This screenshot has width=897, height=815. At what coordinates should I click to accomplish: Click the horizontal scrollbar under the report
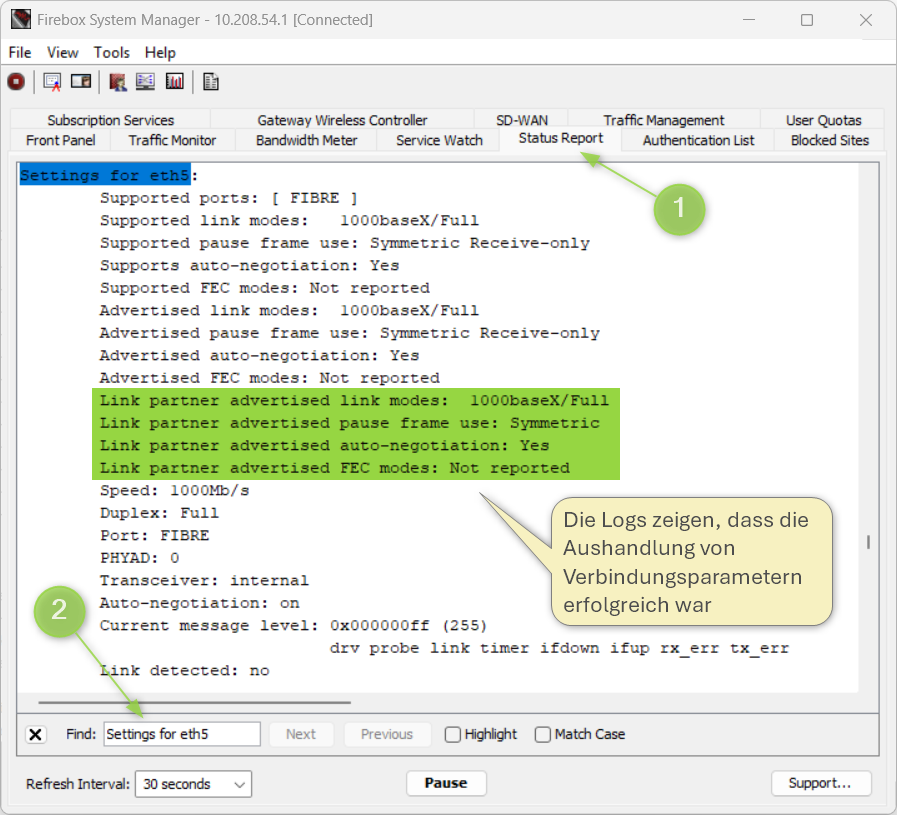pos(195,703)
